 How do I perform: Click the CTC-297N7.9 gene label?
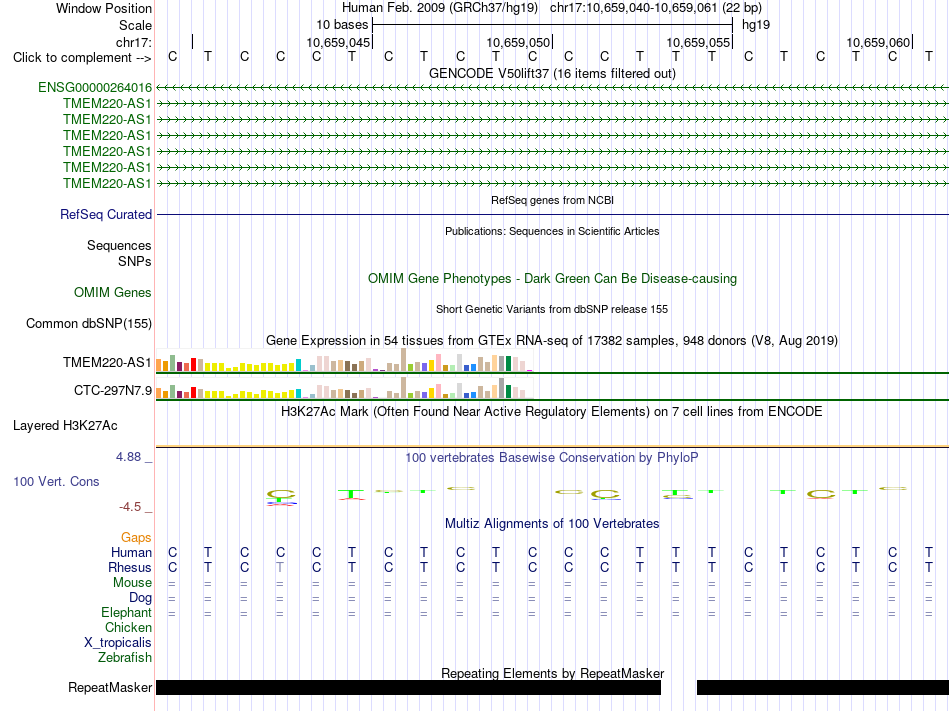pos(113,391)
